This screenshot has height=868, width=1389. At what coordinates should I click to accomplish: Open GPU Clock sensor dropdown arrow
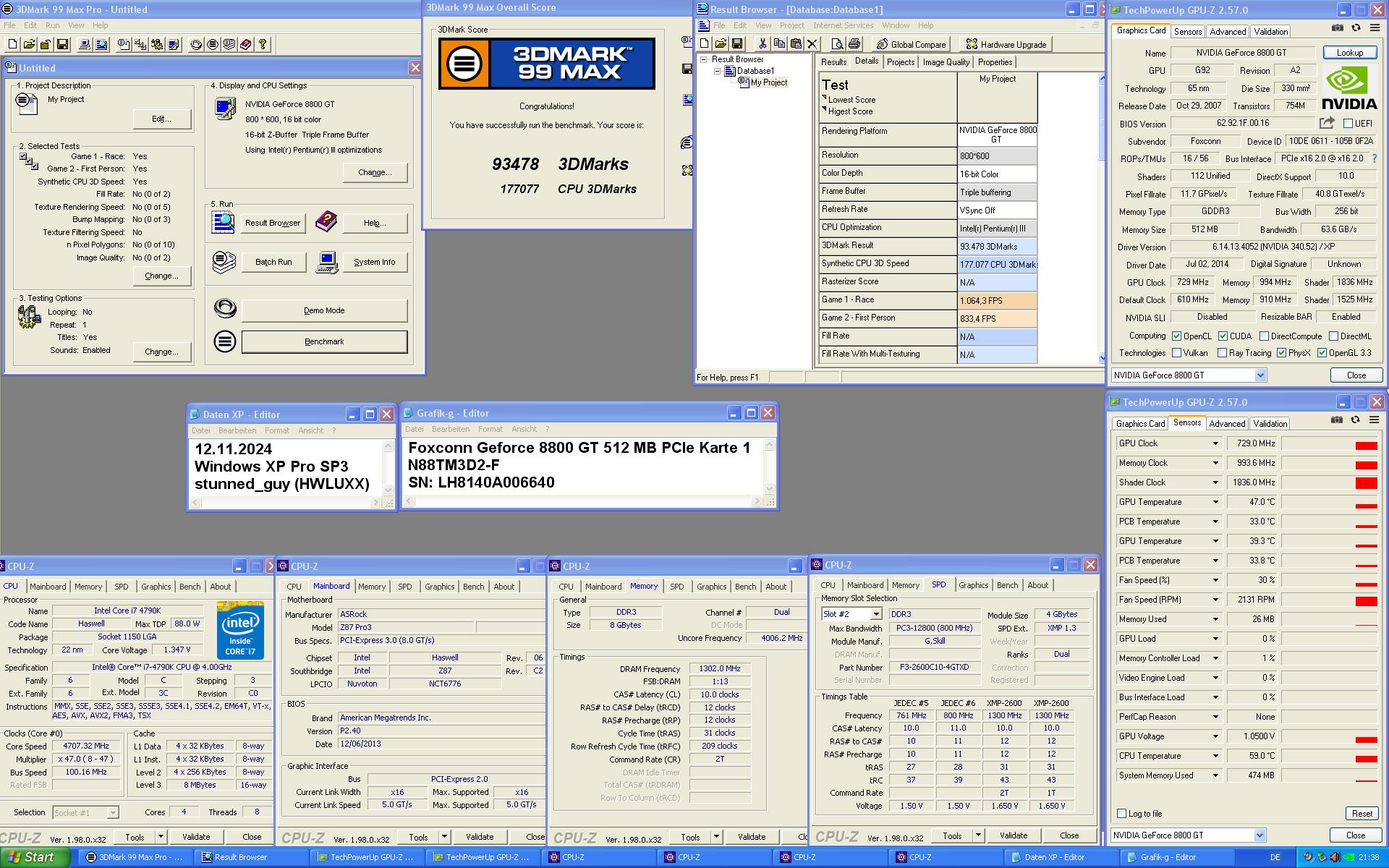(1215, 443)
